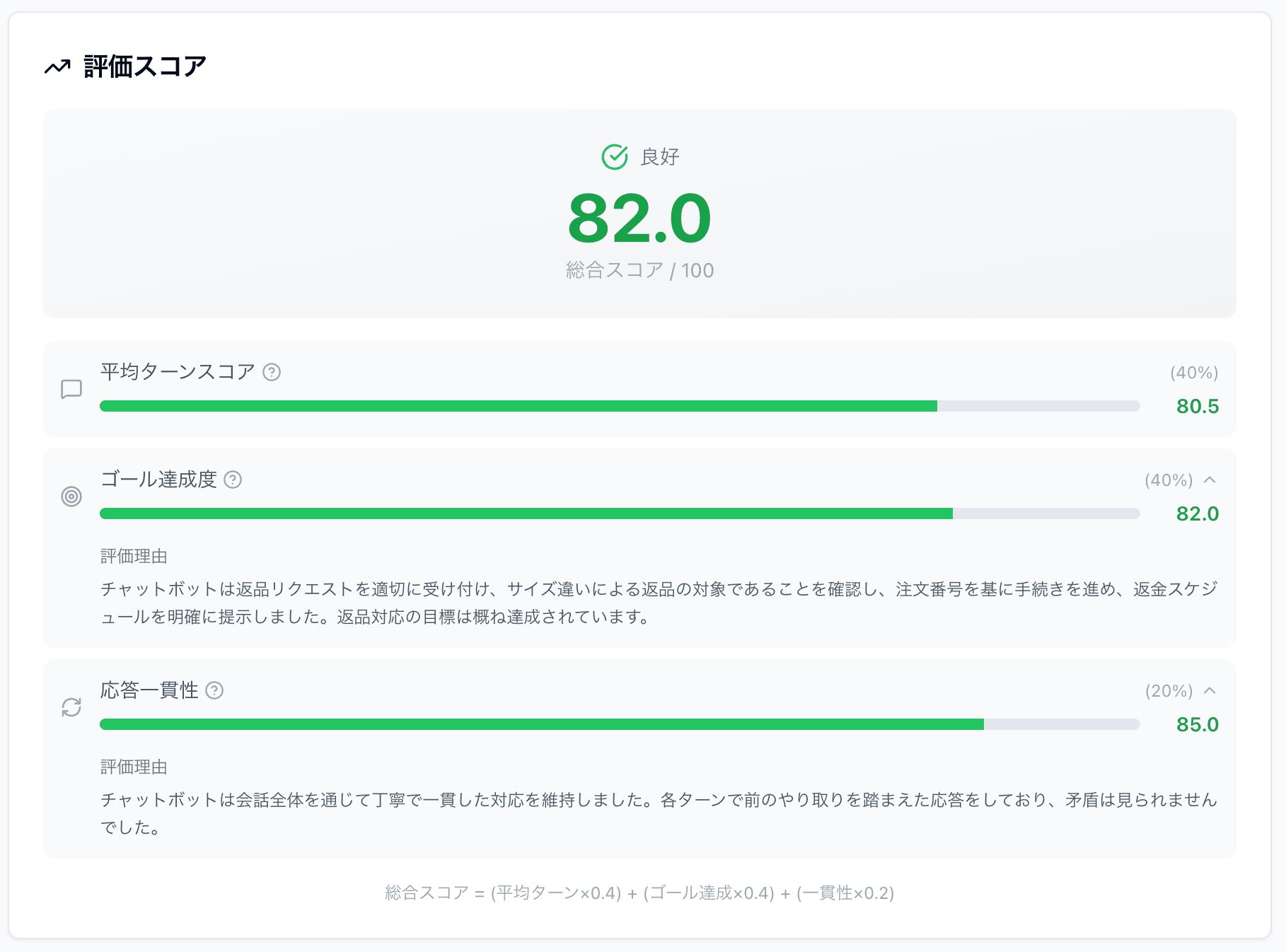Open the help tooltip icon for 応答一貫性
This screenshot has width=1286, height=952.
pyautogui.click(x=216, y=690)
